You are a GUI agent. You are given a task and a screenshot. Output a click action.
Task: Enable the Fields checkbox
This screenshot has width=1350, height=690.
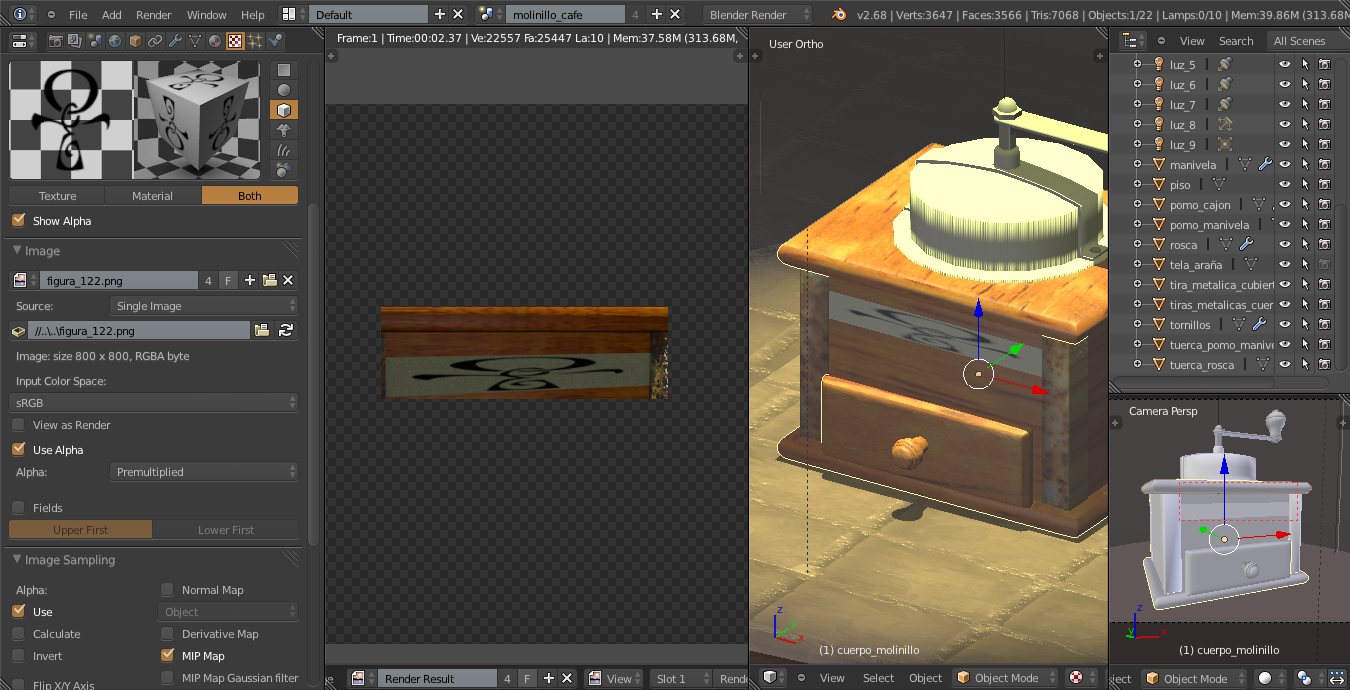point(18,508)
